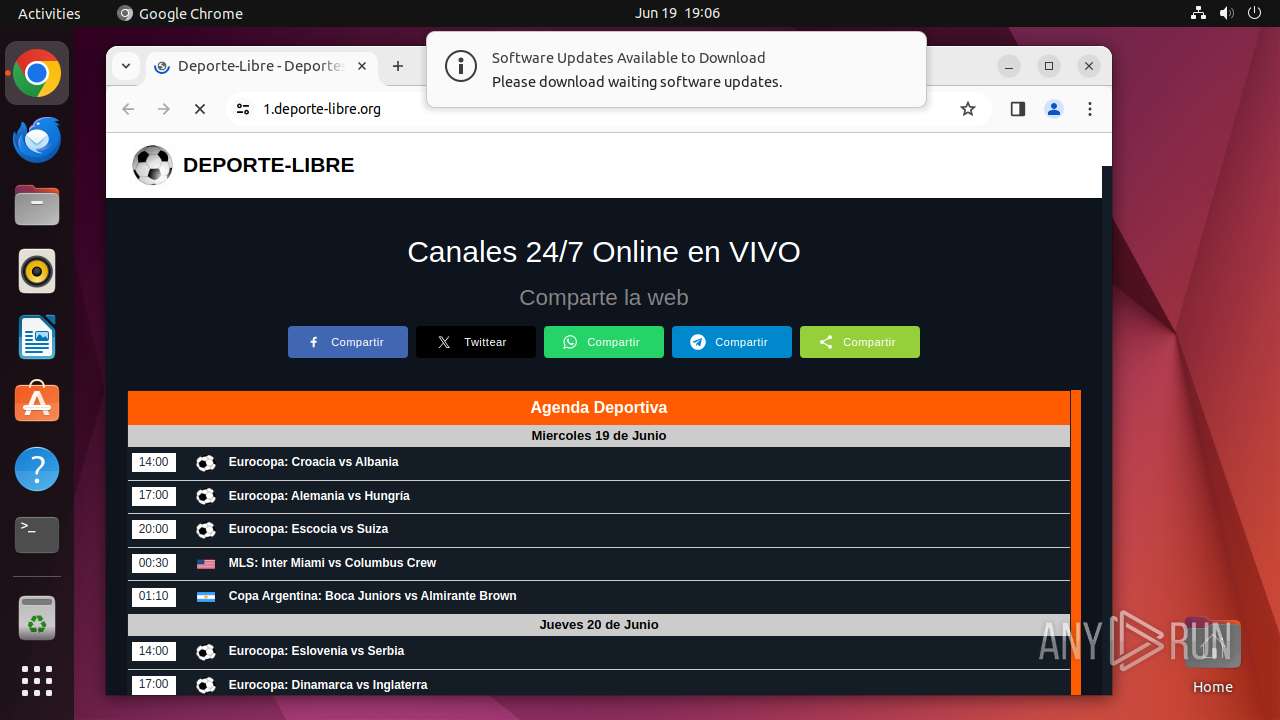Open the Google Chrome app menu

point(180,13)
